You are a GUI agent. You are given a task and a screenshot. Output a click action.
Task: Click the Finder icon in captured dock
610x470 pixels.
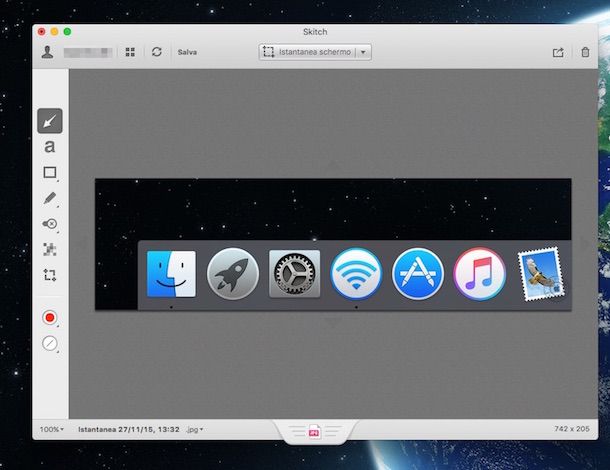tap(171, 274)
